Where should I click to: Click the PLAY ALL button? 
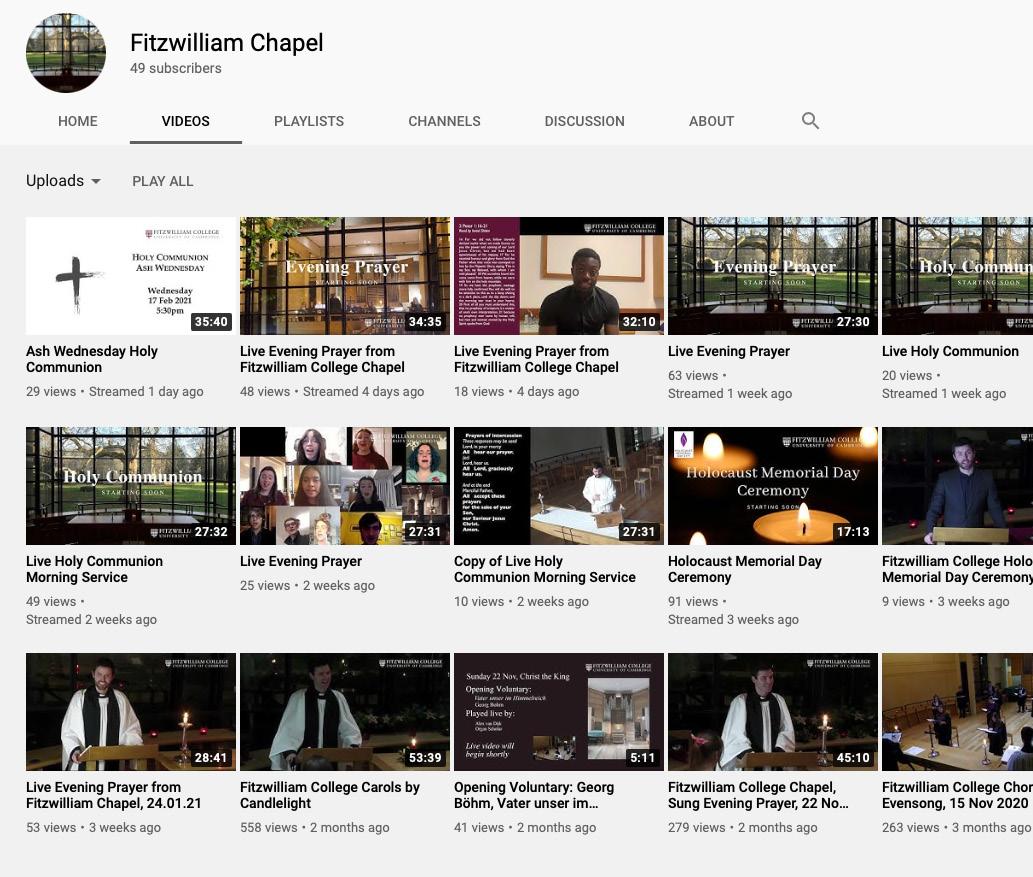(x=163, y=181)
